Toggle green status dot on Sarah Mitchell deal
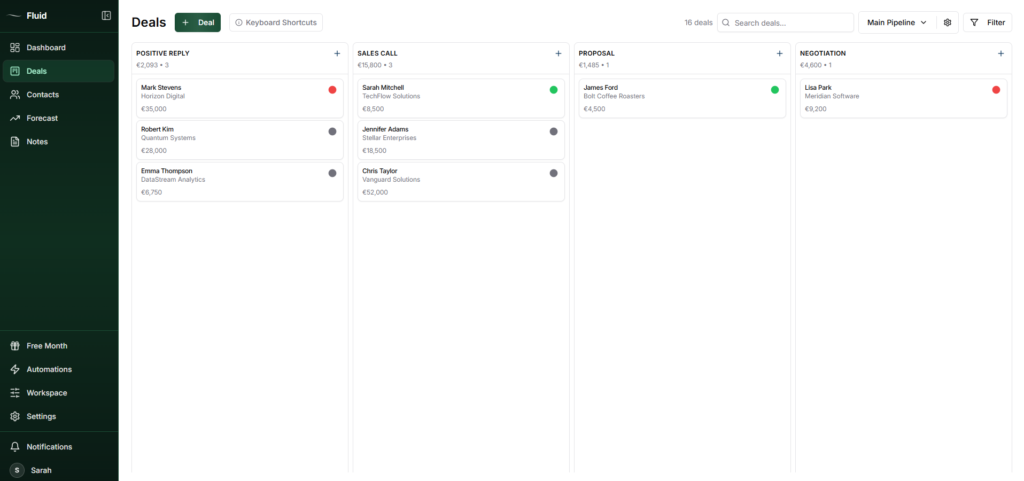 tap(553, 90)
